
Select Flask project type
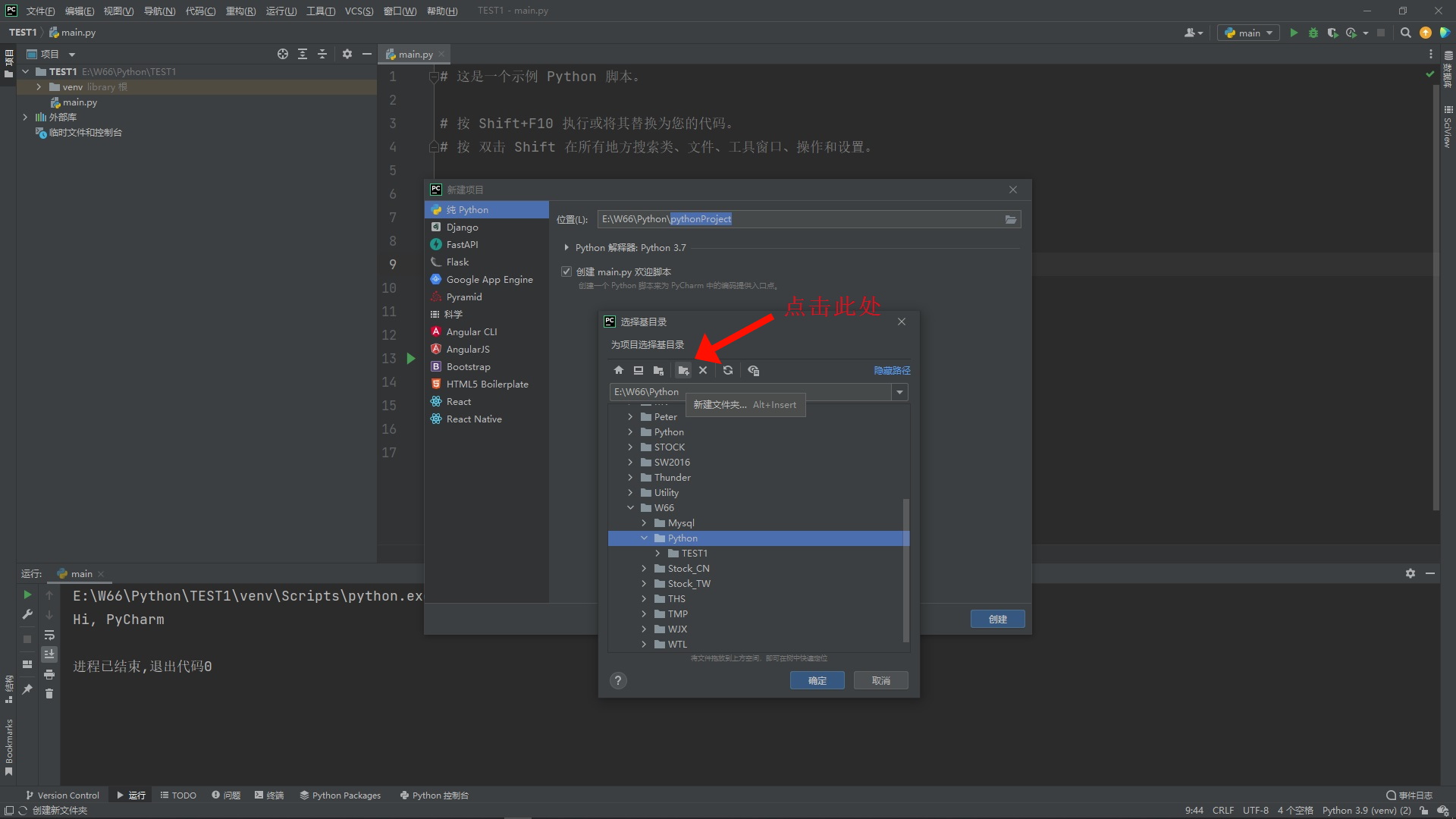pyautogui.click(x=487, y=262)
